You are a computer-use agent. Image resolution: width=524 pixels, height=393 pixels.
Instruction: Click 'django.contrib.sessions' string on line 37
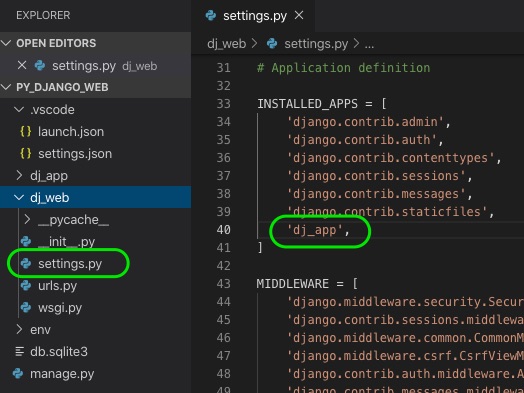click(x=376, y=176)
